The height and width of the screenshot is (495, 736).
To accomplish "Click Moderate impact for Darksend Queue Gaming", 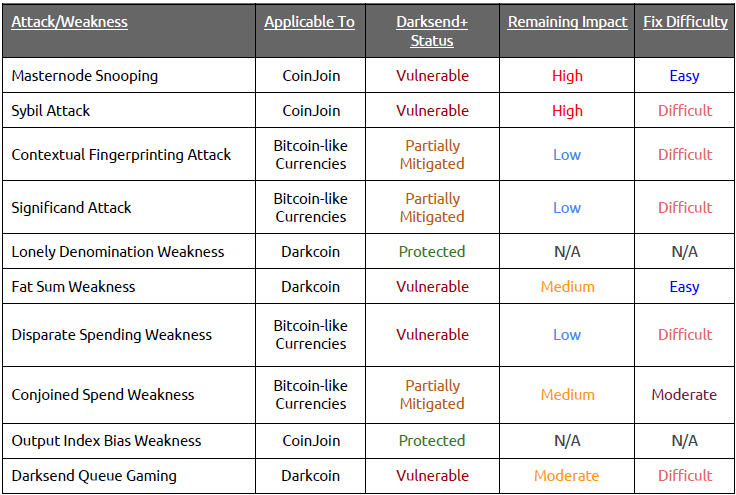I will (567, 476).
